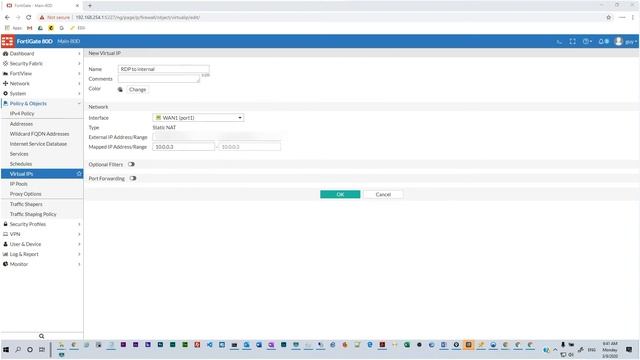Click the Name input field
Screen dimensions: 640x360
(164, 69)
